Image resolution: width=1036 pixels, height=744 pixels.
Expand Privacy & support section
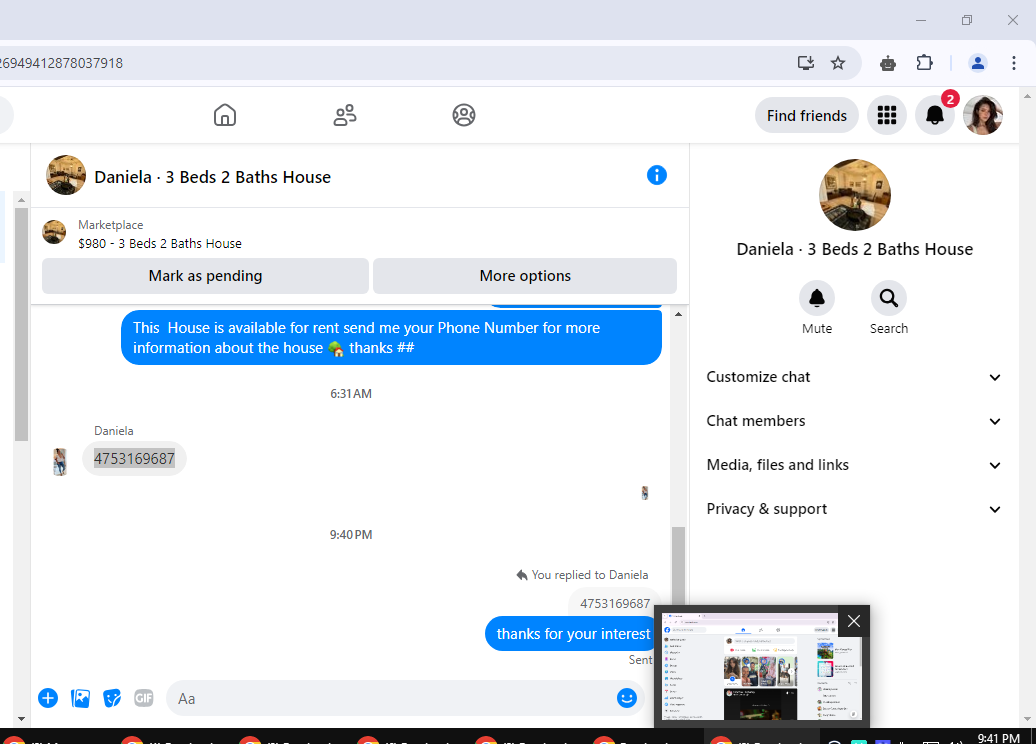click(x=854, y=509)
